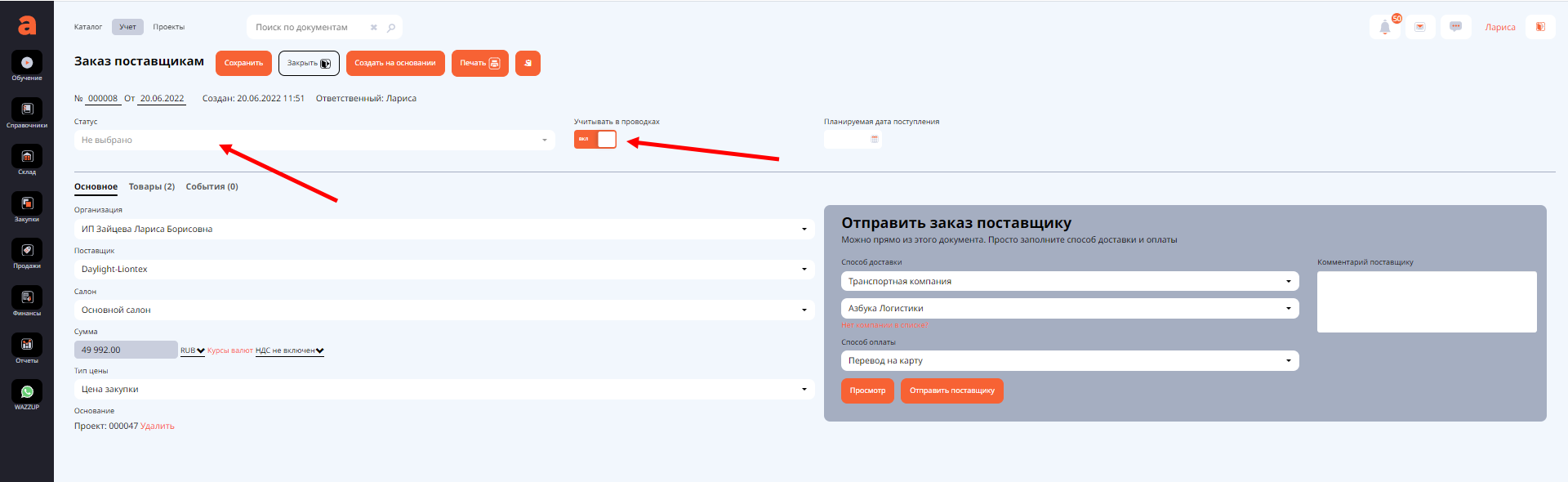Expand the Статус dropdown
The image size is (1568, 482).
coord(314,141)
